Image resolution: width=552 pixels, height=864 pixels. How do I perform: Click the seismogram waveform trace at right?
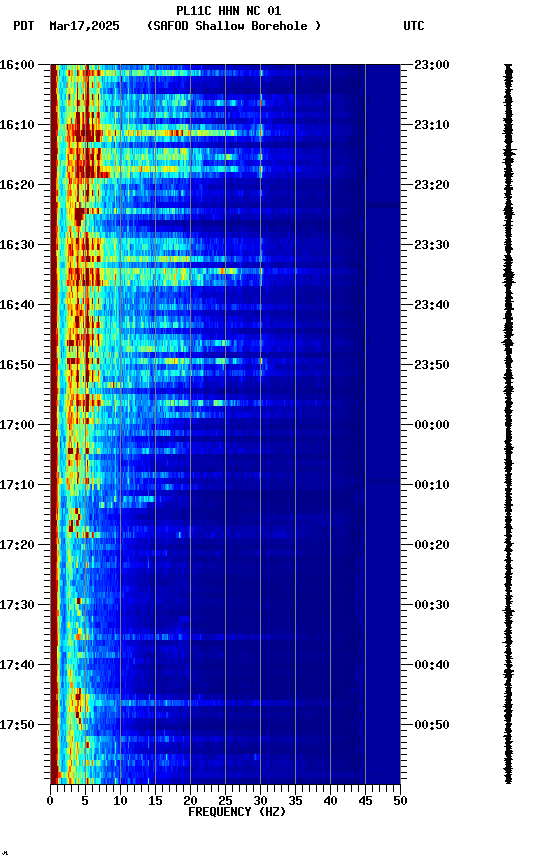pyautogui.click(x=508, y=424)
